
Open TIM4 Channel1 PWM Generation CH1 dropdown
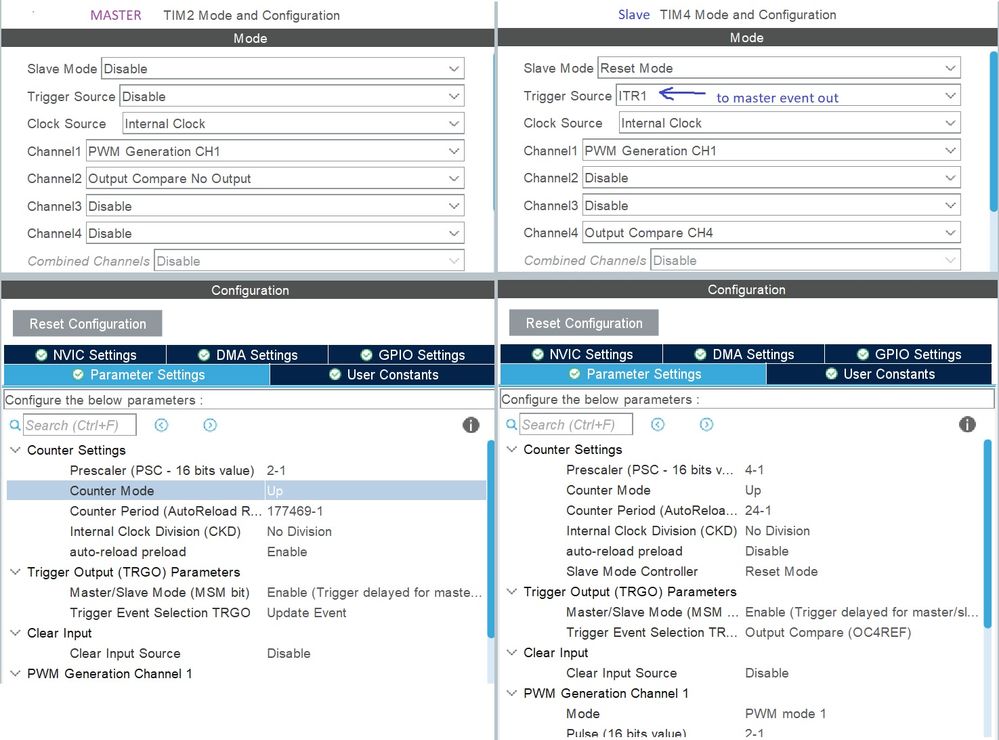pos(771,150)
